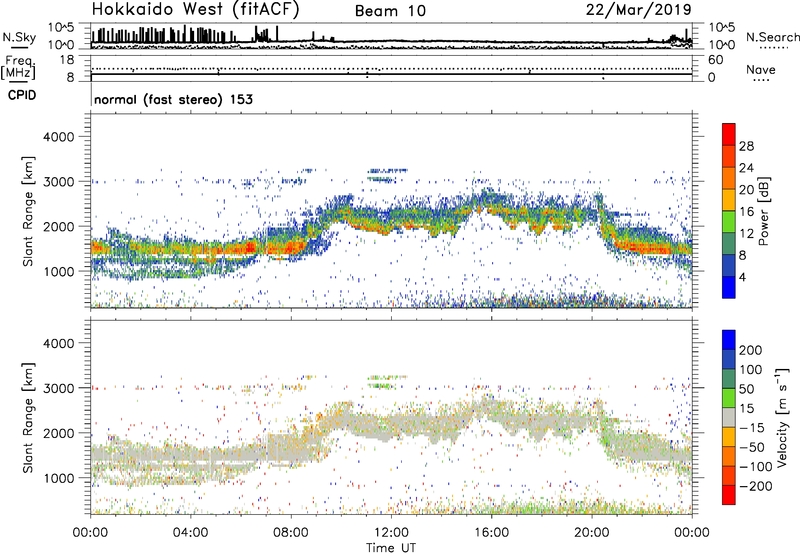The width and height of the screenshot is (800, 554).
Task: Click the '3000' tick on the velocity panel
Action: pyautogui.click(x=58, y=388)
